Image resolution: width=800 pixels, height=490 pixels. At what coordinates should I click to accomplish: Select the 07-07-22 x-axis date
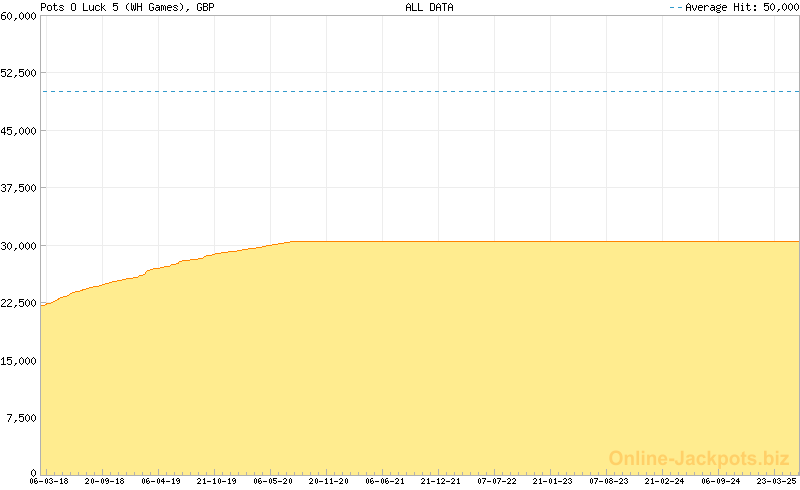497,481
